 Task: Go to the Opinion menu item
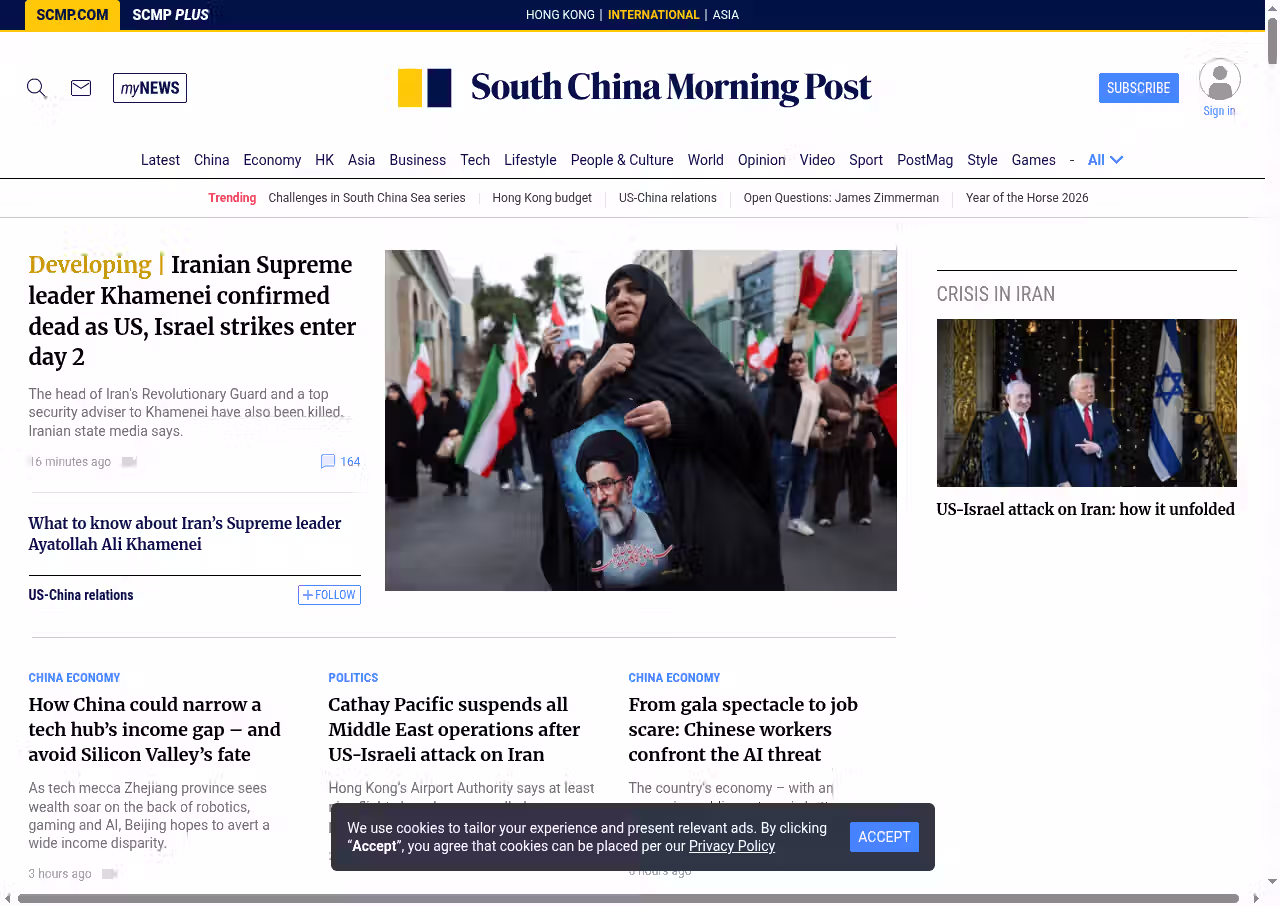pos(761,160)
